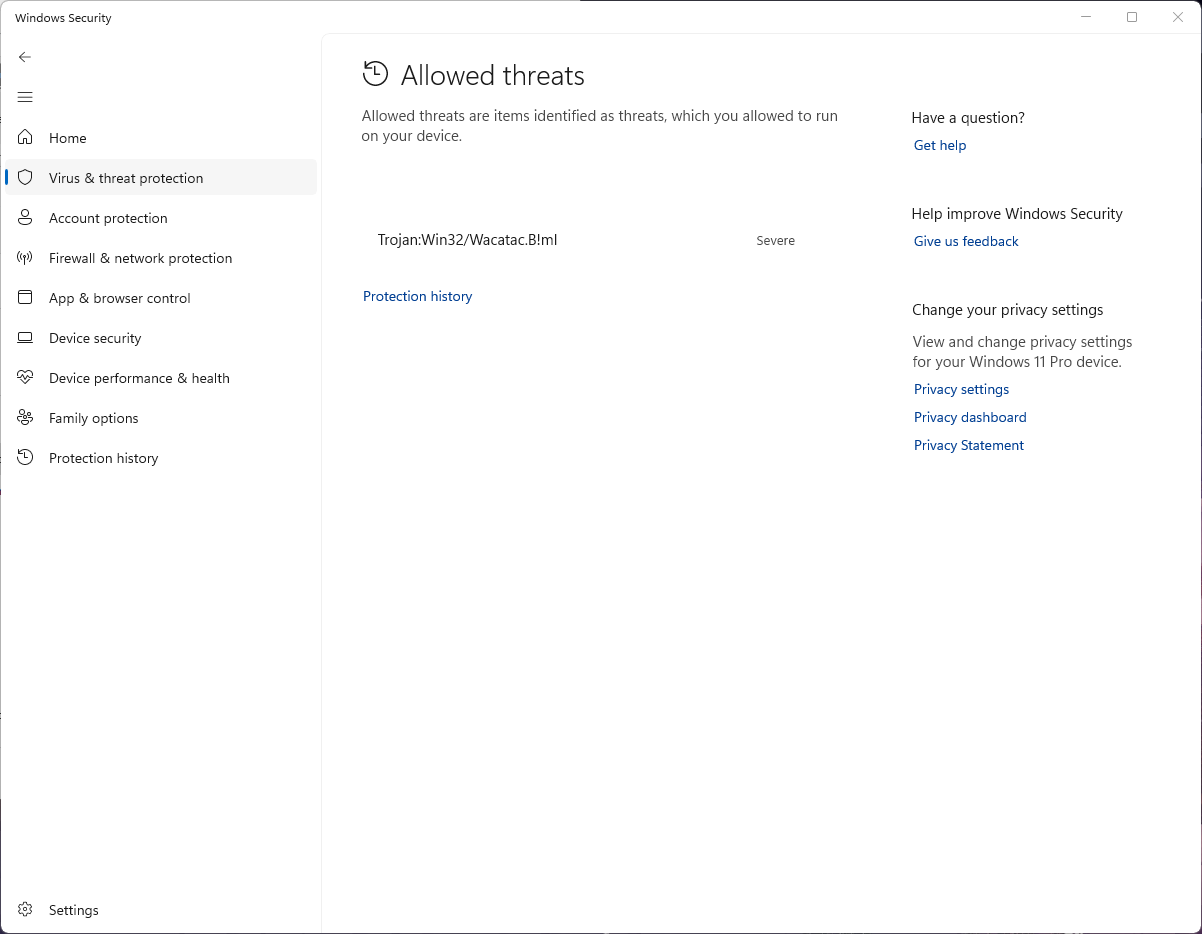Minimize the Windows Security window
1202x934 pixels.
tap(1086, 17)
